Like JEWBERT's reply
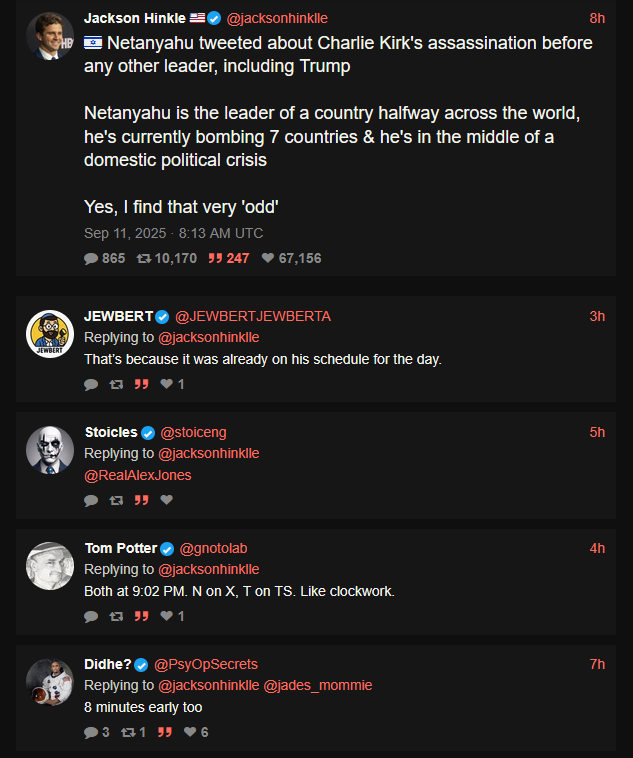Screen dimensions: 633x758 (167, 384)
